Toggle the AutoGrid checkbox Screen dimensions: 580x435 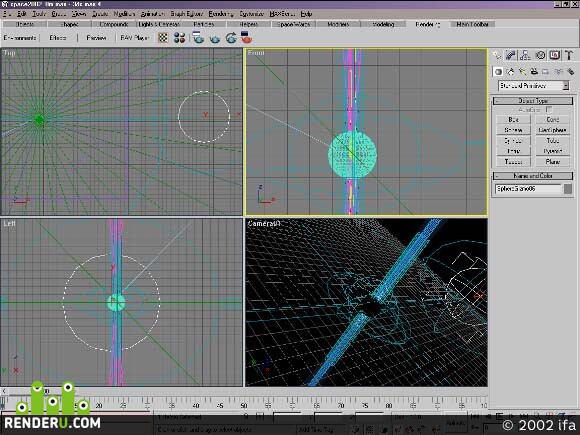point(549,109)
